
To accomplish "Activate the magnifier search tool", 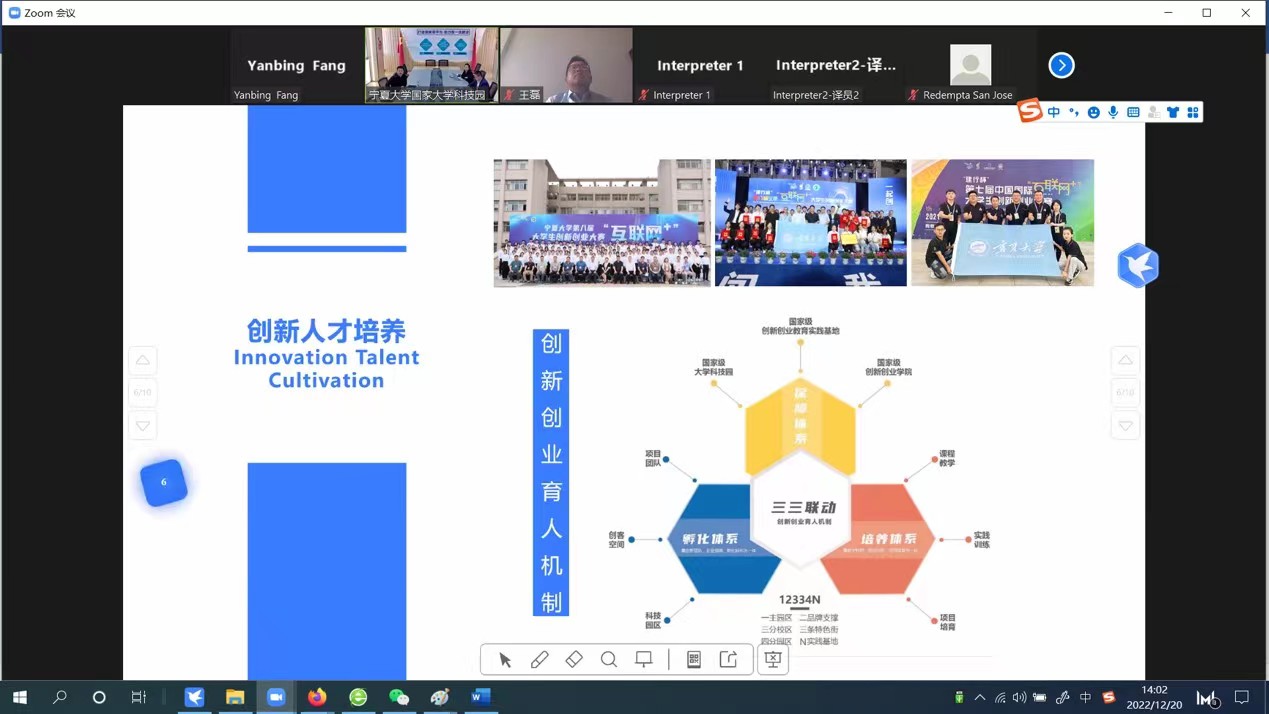I will [609, 660].
